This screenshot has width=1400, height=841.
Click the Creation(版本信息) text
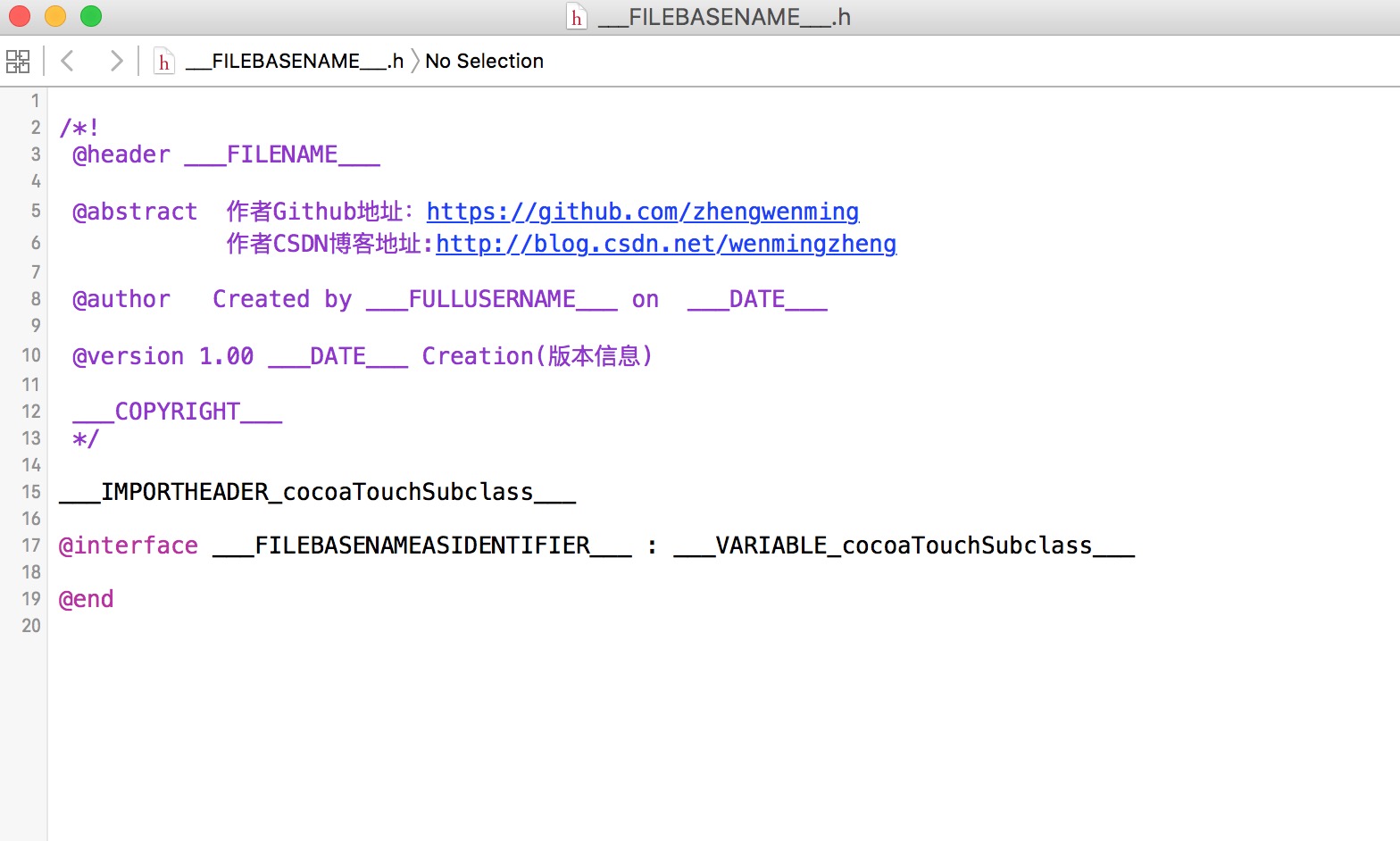pos(537,356)
